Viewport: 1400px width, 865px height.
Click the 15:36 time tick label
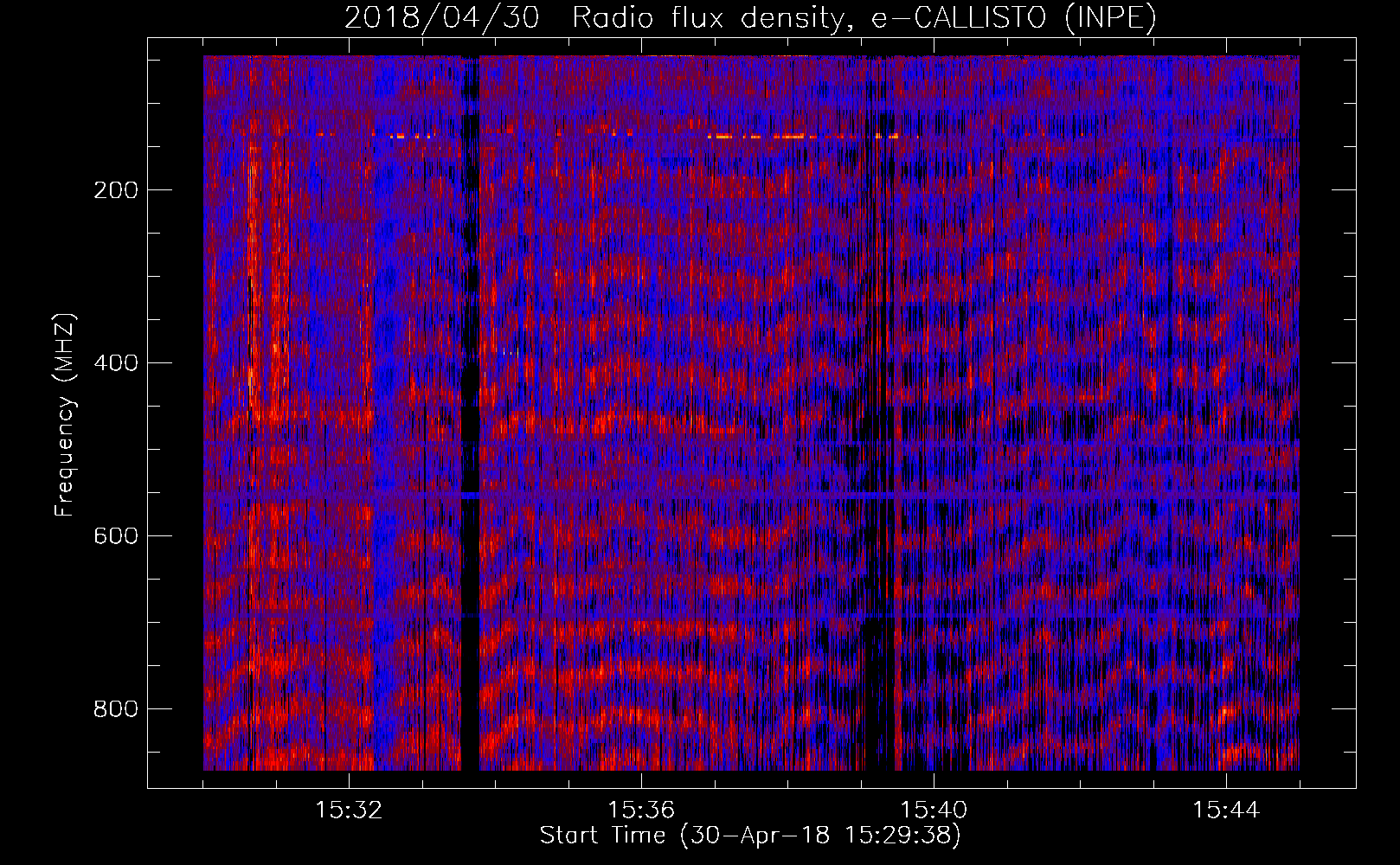tap(641, 811)
